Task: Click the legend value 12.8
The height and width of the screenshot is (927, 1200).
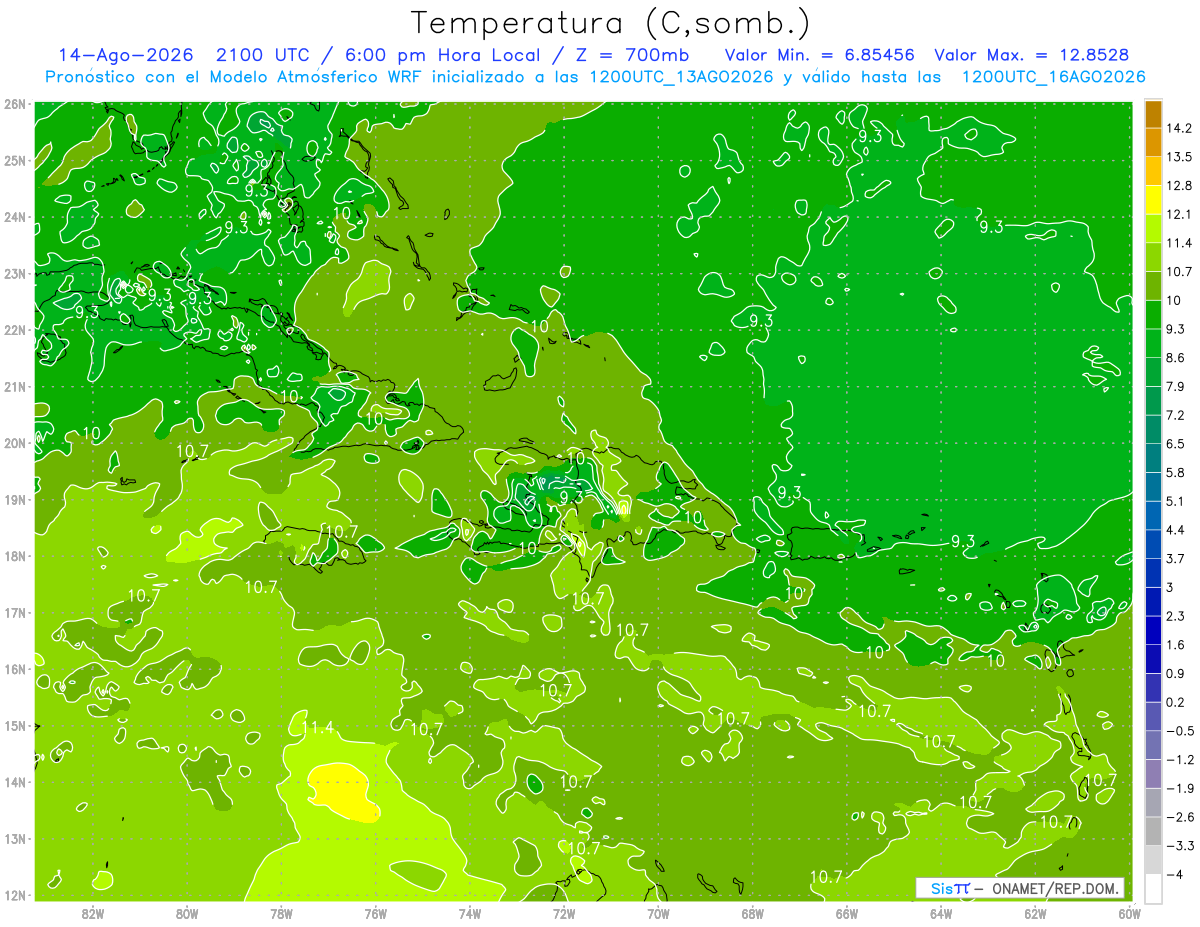Action: tap(1179, 186)
